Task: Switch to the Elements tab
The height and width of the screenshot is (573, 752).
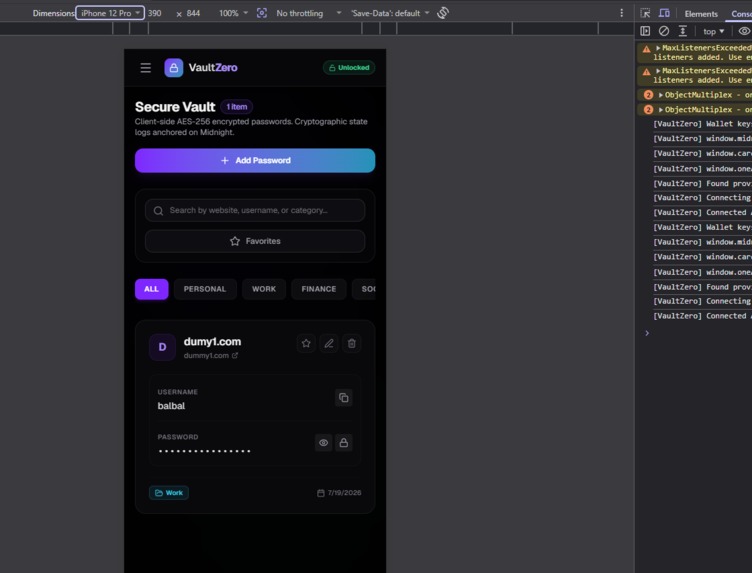Action: (x=701, y=14)
